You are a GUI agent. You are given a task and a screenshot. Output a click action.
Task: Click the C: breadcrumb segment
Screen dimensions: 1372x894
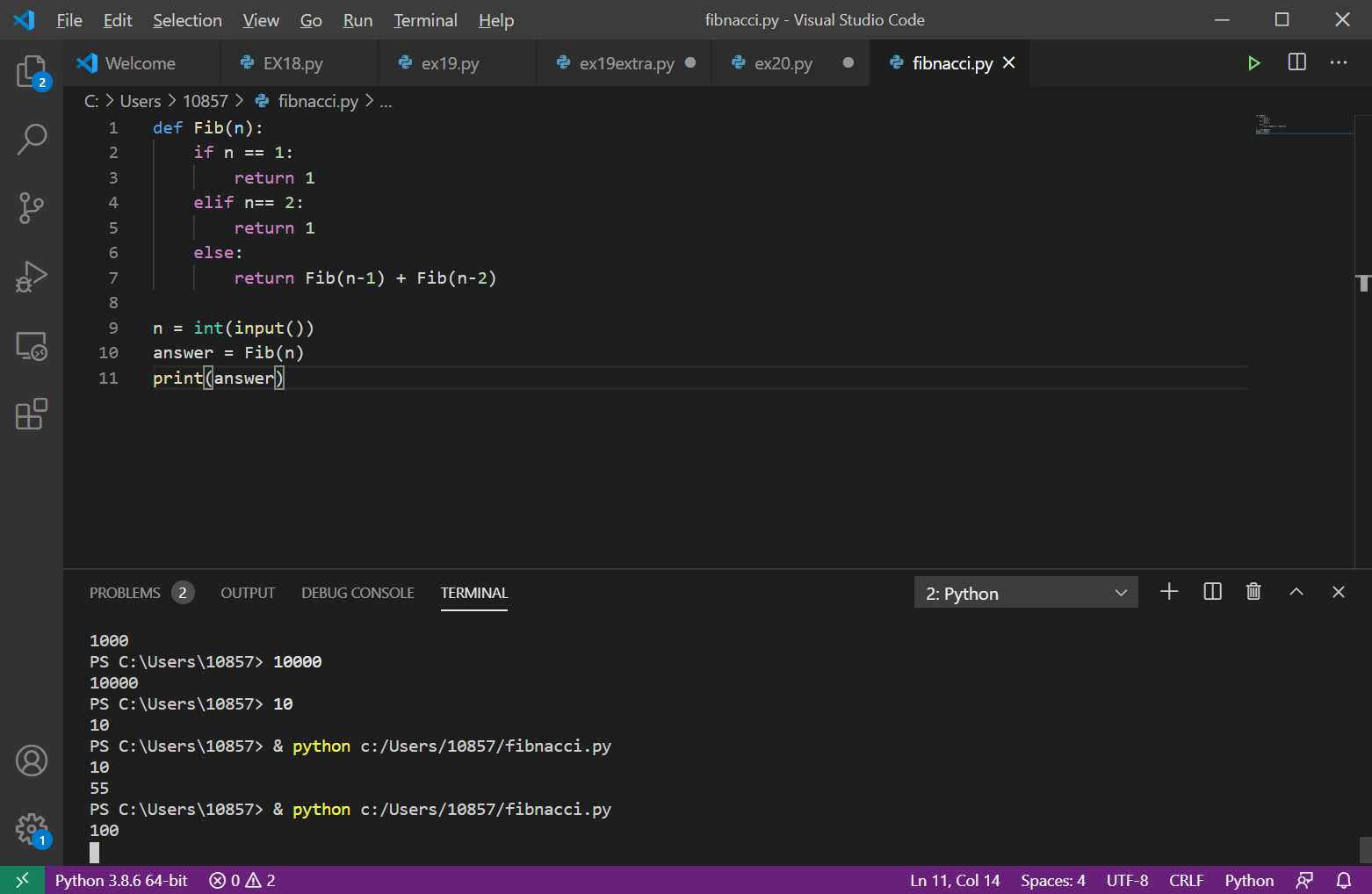(91, 101)
